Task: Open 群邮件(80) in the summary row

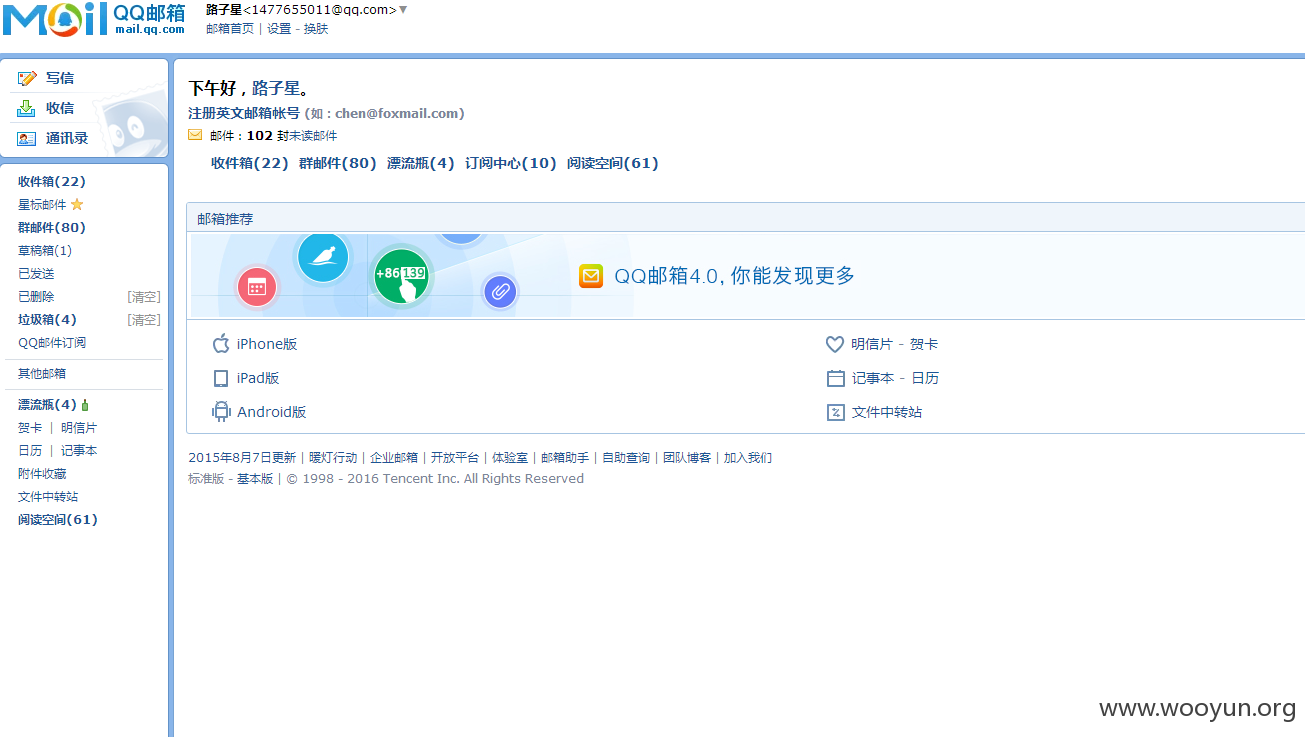Action: (x=338, y=163)
